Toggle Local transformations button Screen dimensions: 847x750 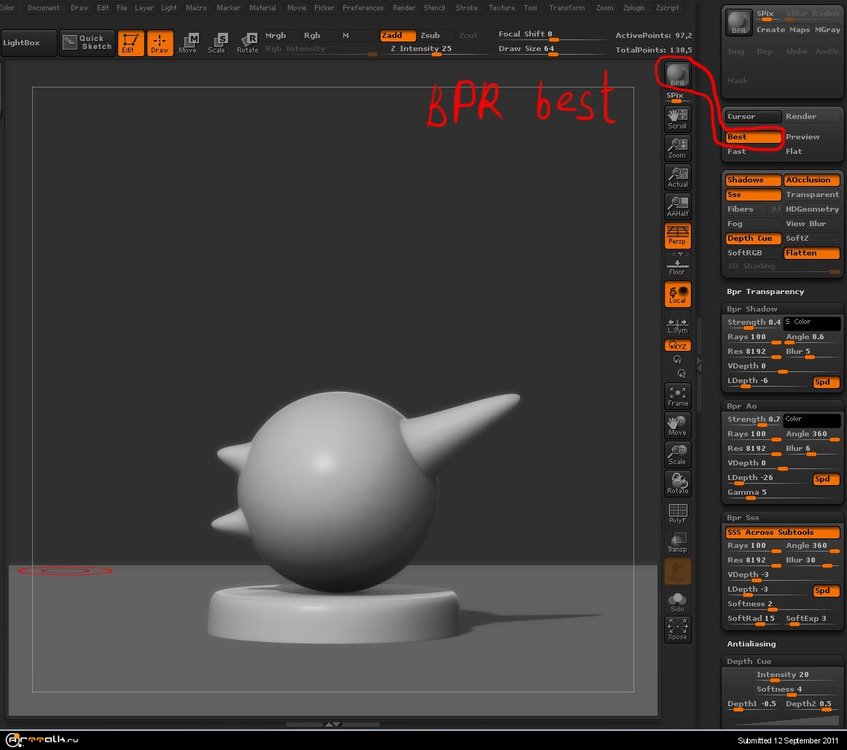677,294
